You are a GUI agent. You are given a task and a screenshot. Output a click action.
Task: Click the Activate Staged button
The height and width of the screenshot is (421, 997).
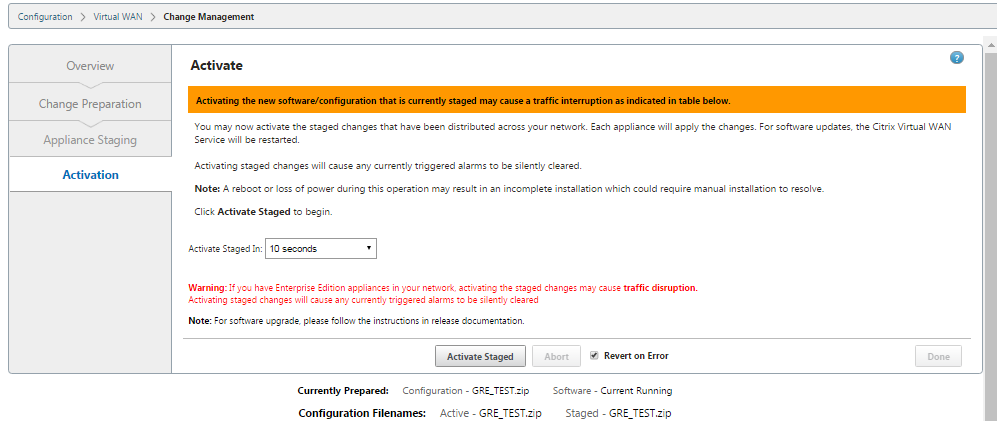coord(480,357)
